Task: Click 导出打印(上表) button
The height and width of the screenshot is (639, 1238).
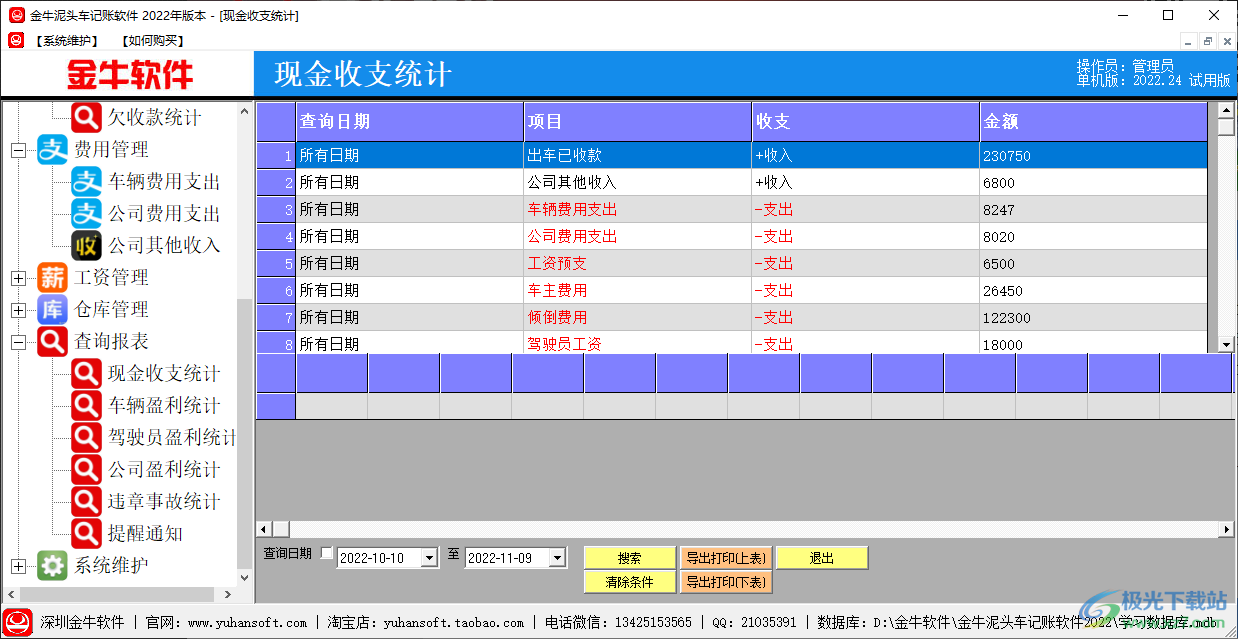Action: (726, 558)
